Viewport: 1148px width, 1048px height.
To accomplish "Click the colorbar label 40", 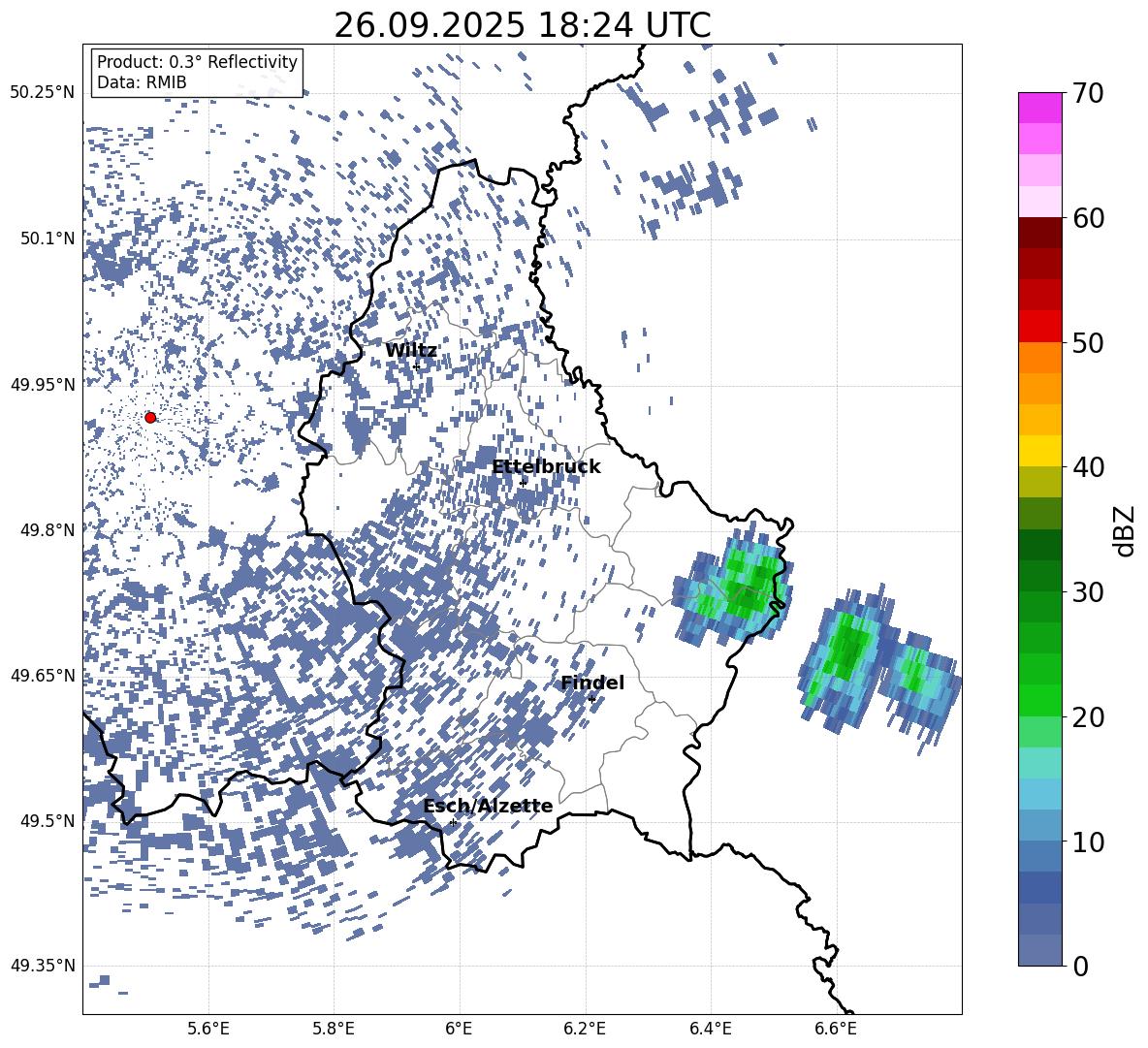I will tap(1089, 467).
